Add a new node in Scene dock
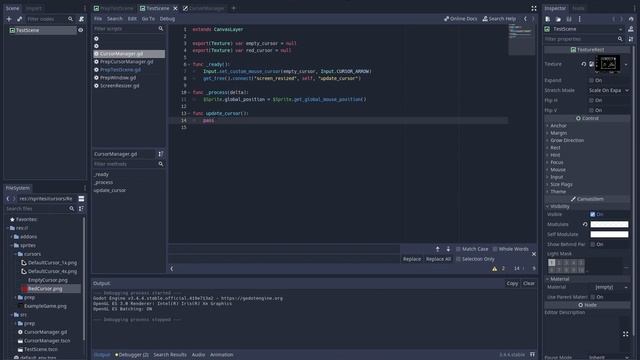Screen dimensions: 640x360 pos(9,19)
